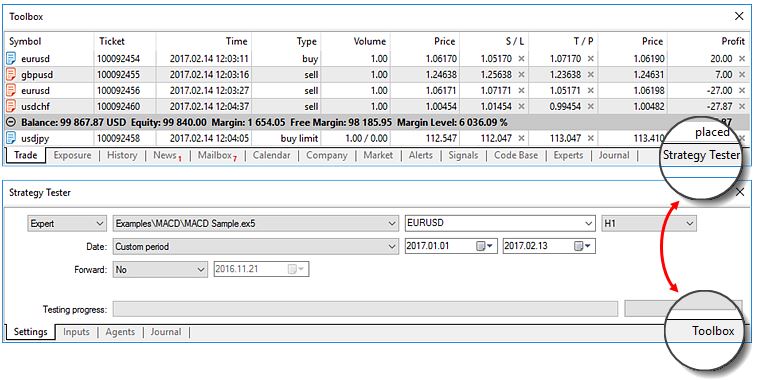Open the Alerts tab
This screenshot has width=758, height=380.
421,155
